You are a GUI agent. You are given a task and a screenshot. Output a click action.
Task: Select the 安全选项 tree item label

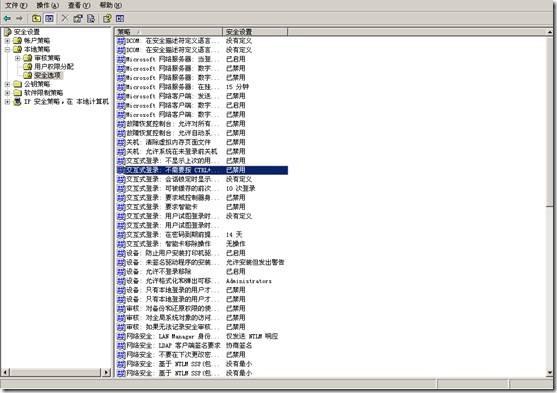click(48, 75)
